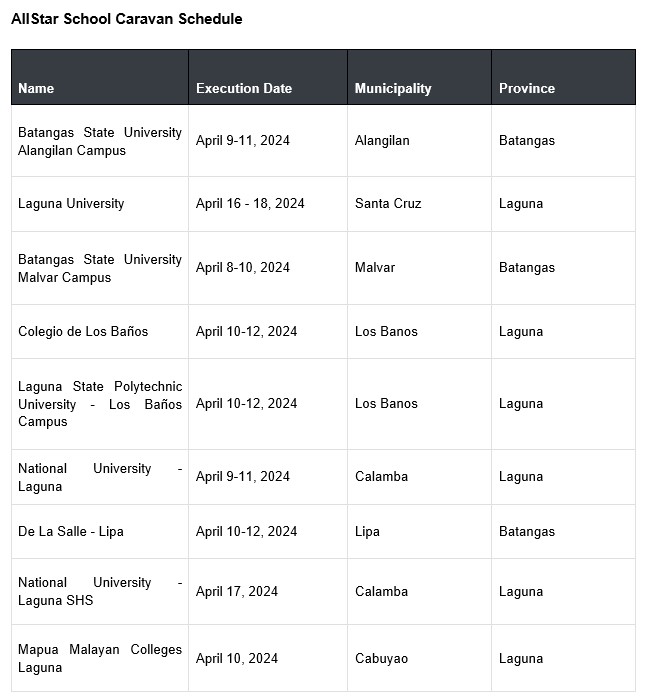The image size is (645, 698).
Task: Select the Name column header
Action: point(36,88)
